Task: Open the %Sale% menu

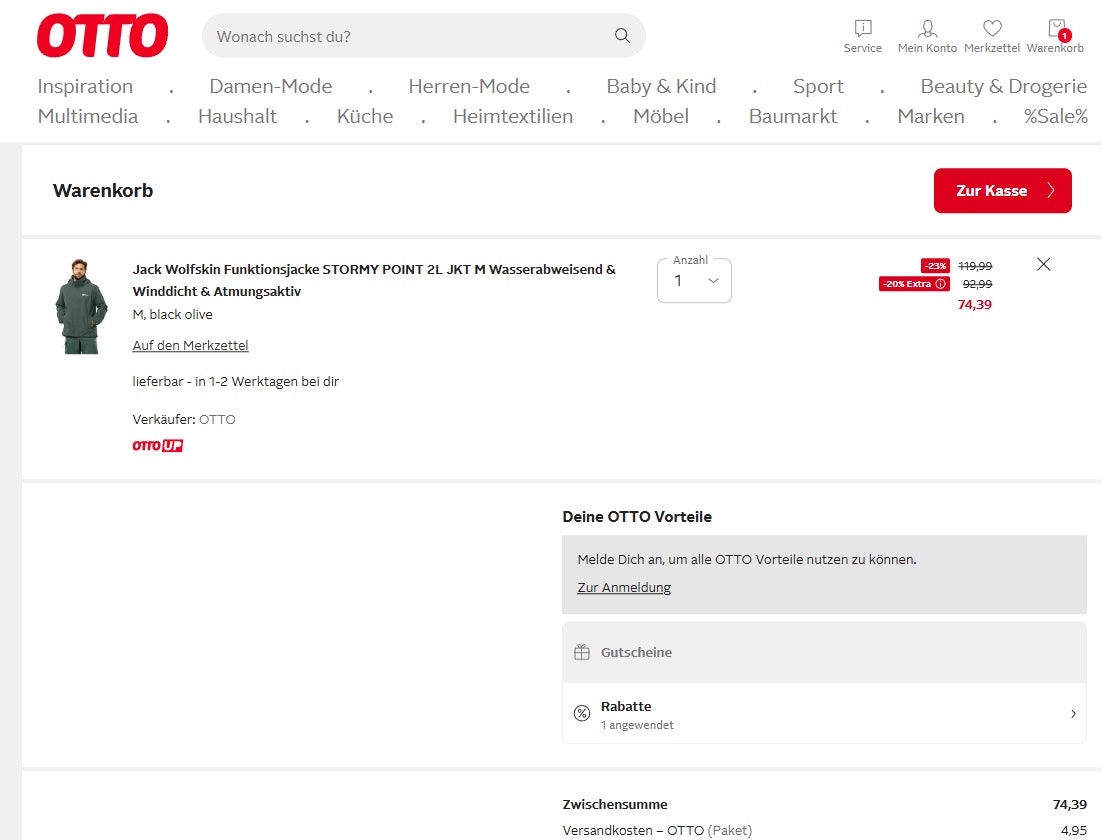Action: point(1055,116)
